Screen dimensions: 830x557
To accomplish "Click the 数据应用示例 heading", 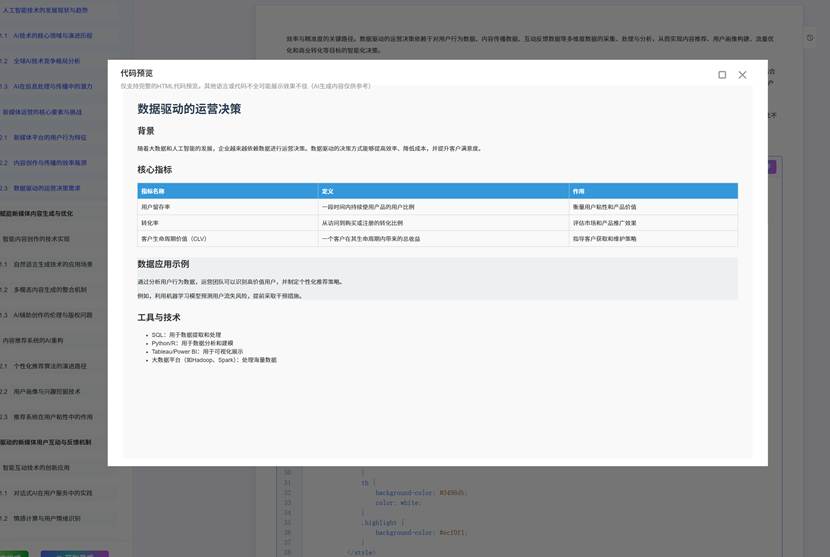I will click(163, 264).
